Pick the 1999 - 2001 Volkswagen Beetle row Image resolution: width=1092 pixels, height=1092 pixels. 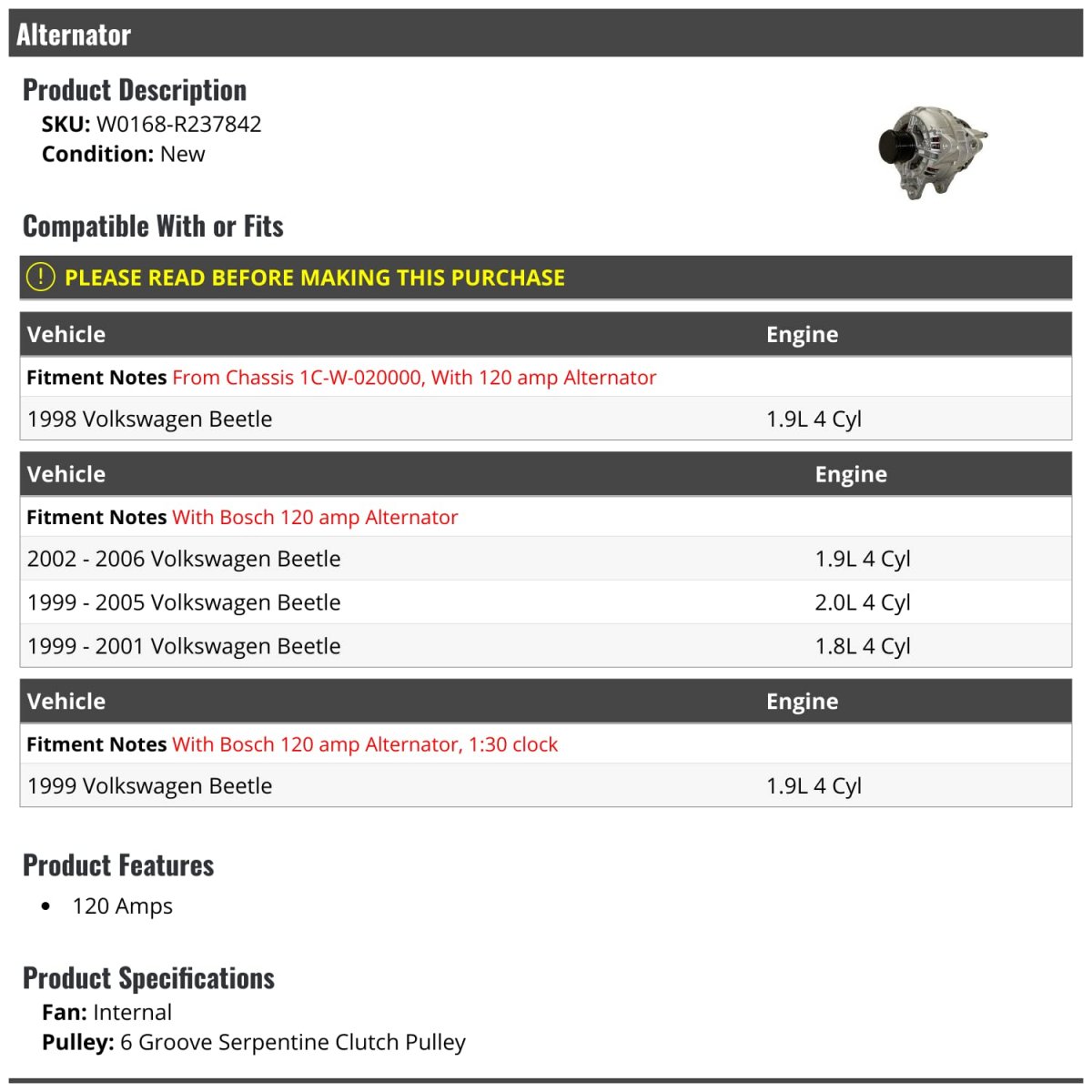[184, 646]
